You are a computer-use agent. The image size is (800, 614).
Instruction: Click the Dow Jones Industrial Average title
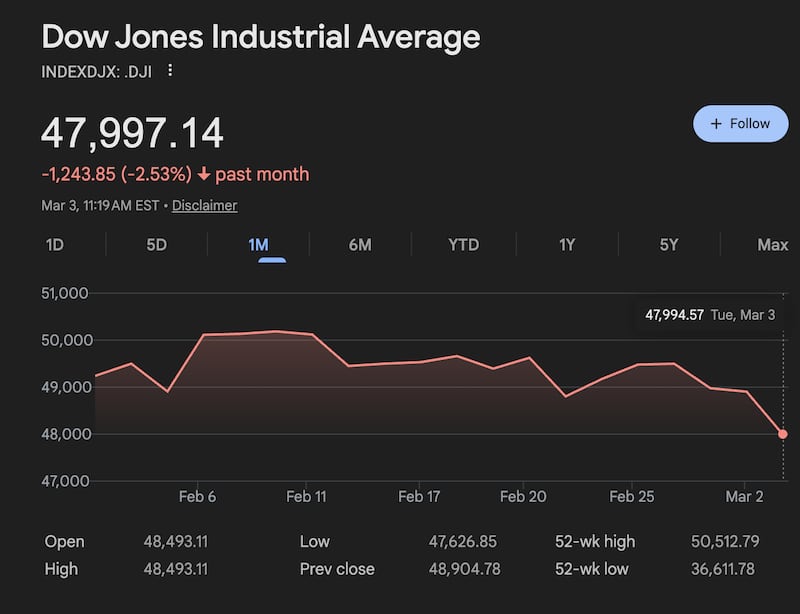(x=259, y=37)
